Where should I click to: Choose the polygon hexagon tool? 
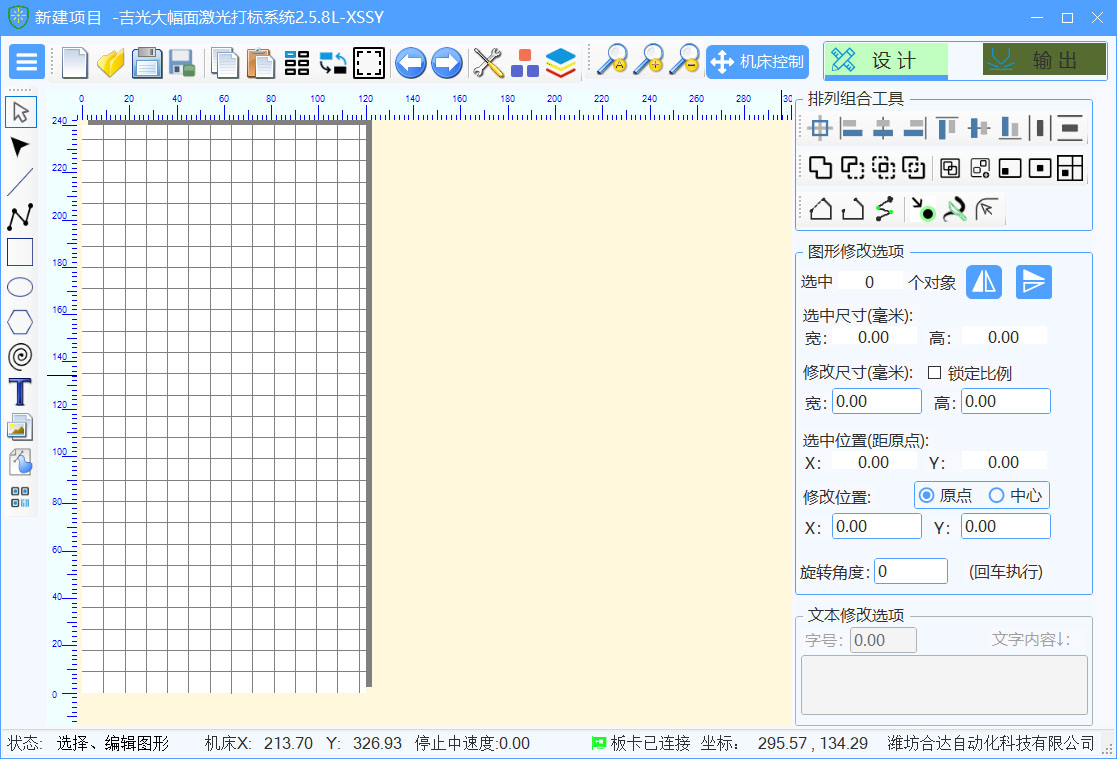pyautogui.click(x=20, y=322)
